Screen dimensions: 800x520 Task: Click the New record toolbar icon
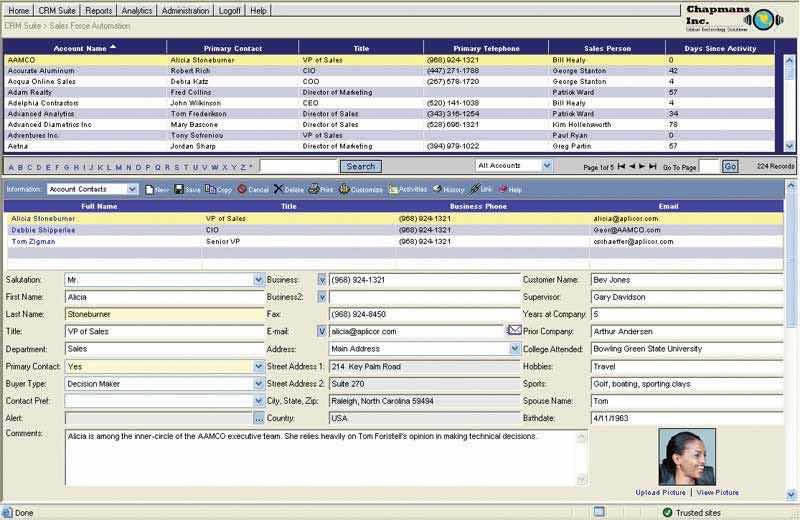point(150,189)
